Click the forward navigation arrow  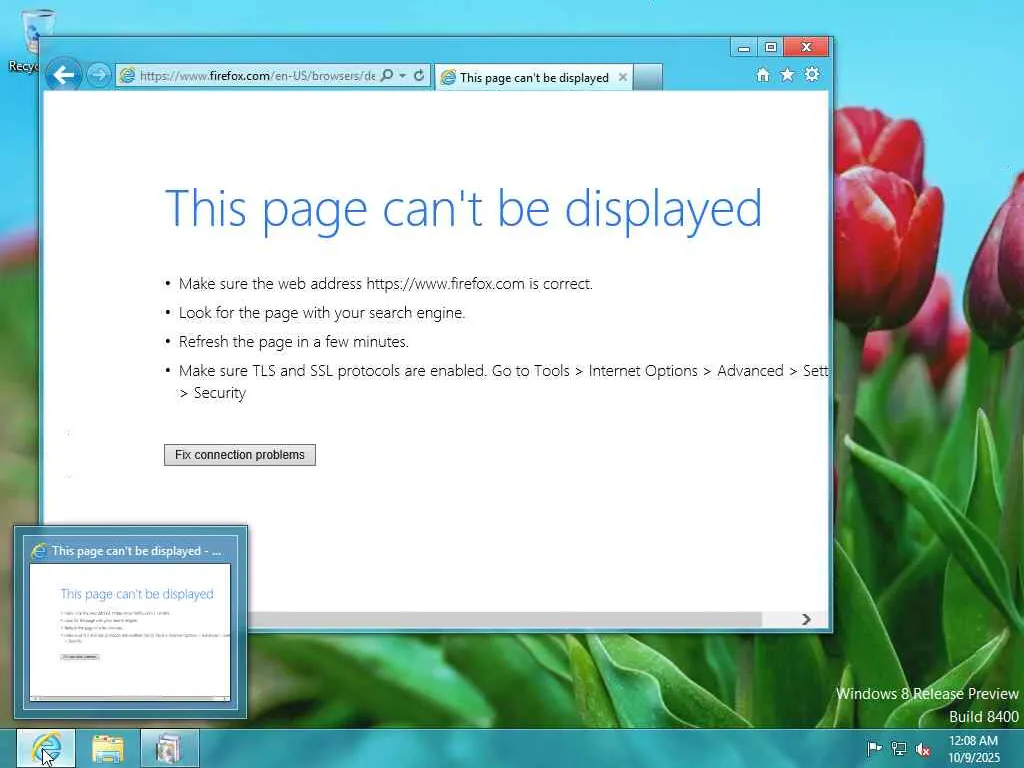coord(99,75)
